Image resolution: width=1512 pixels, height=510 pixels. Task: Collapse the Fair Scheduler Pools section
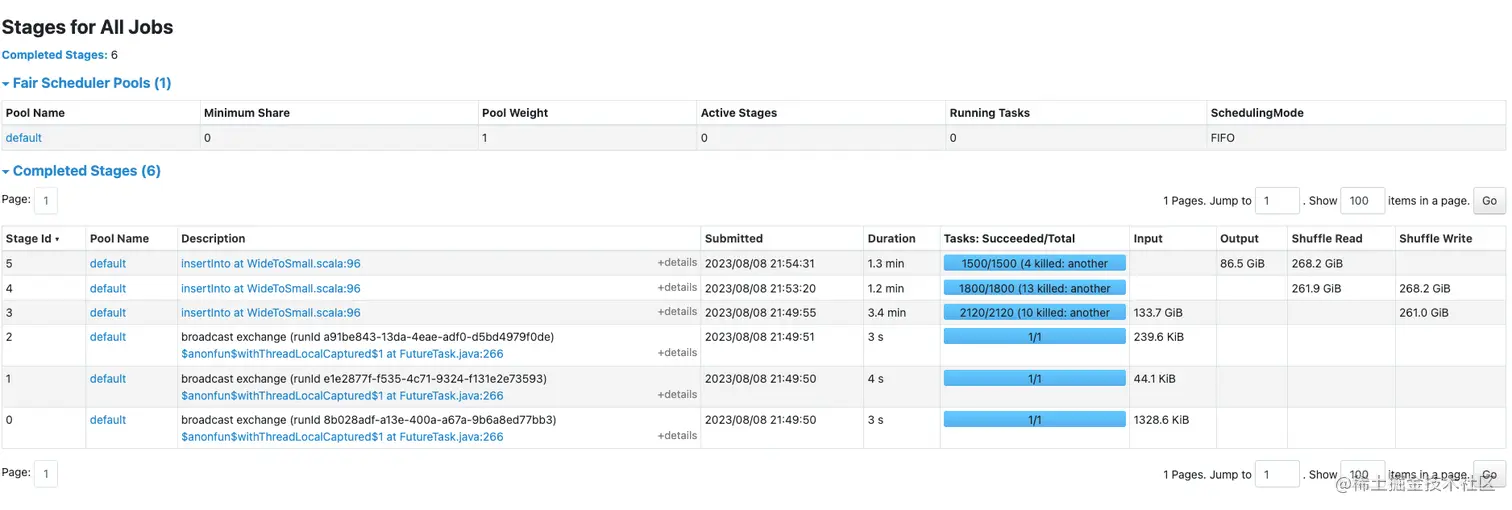pyautogui.click(x=87, y=83)
